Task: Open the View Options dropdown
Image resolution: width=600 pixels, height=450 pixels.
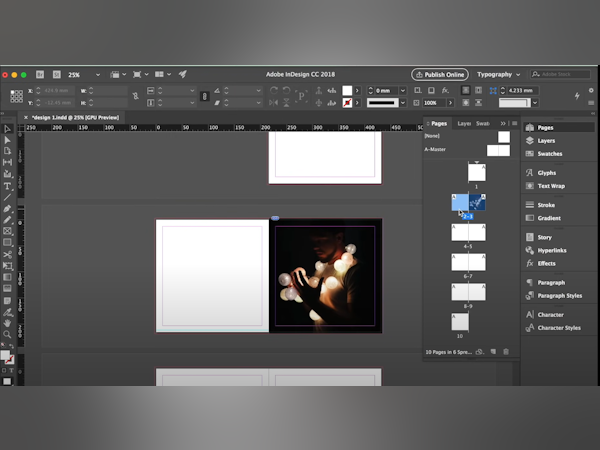Action: (118, 74)
